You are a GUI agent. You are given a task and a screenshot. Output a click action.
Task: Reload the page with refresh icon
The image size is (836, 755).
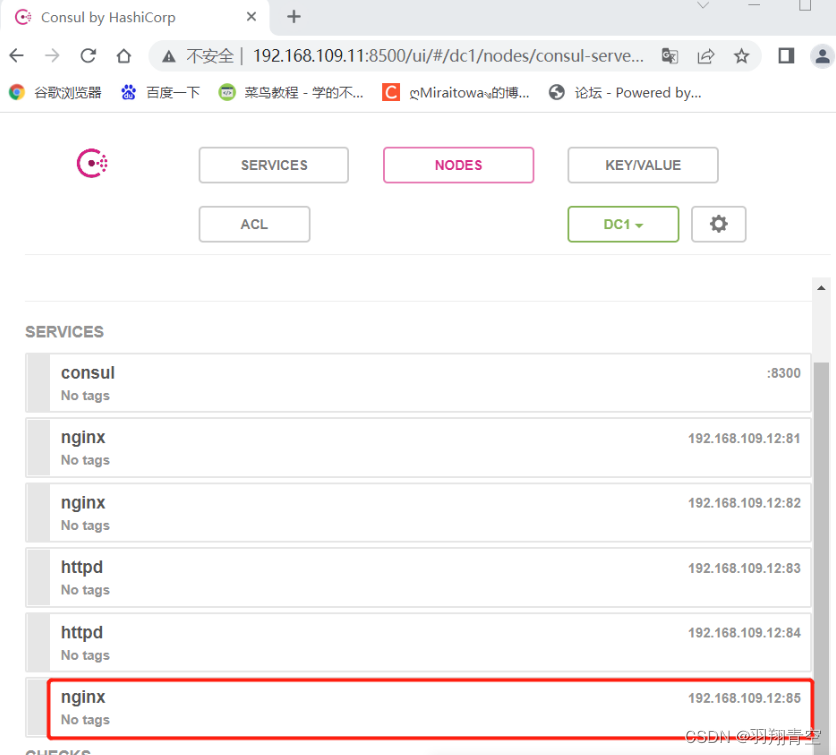click(88, 55)
